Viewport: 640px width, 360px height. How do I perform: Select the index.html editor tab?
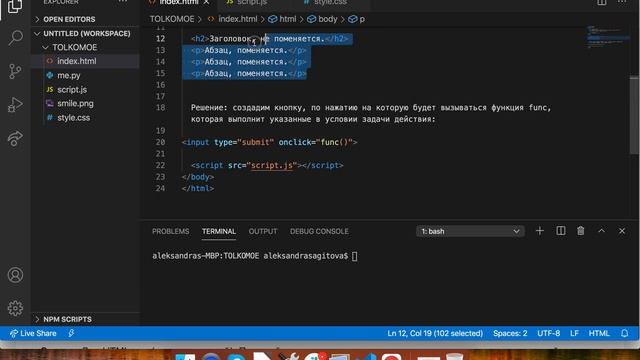coord(179,2)
